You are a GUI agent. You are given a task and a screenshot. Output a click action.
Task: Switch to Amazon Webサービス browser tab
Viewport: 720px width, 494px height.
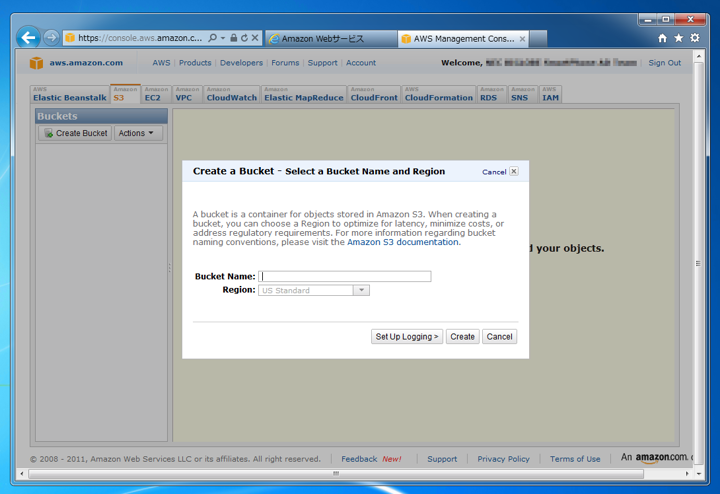click(x=331, y=39)
